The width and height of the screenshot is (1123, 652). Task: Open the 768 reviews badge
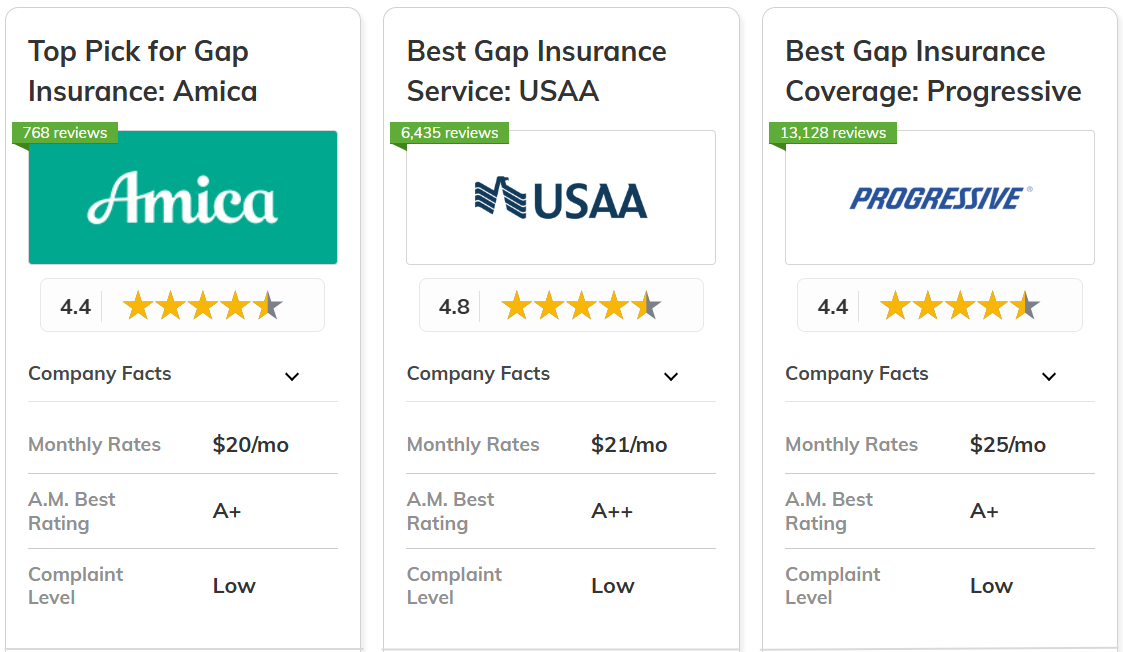click(65, 133)
